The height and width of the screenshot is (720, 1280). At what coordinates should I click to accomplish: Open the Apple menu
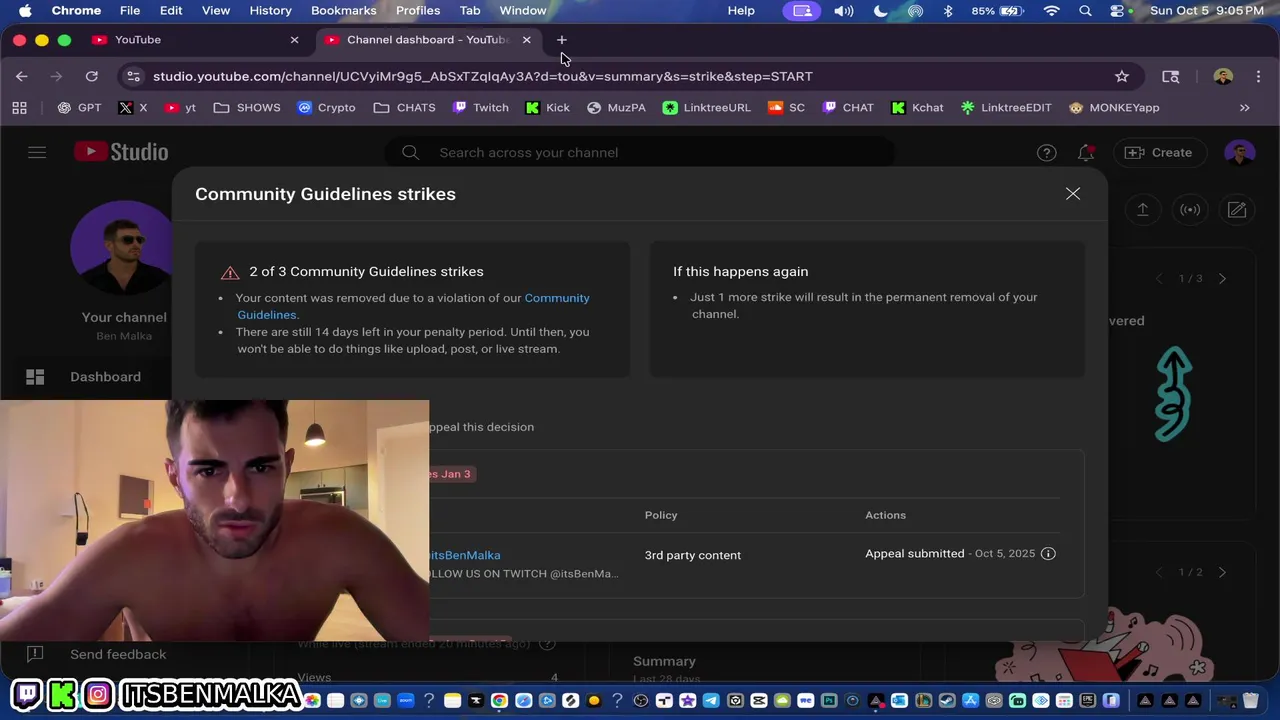pos(25,11)
